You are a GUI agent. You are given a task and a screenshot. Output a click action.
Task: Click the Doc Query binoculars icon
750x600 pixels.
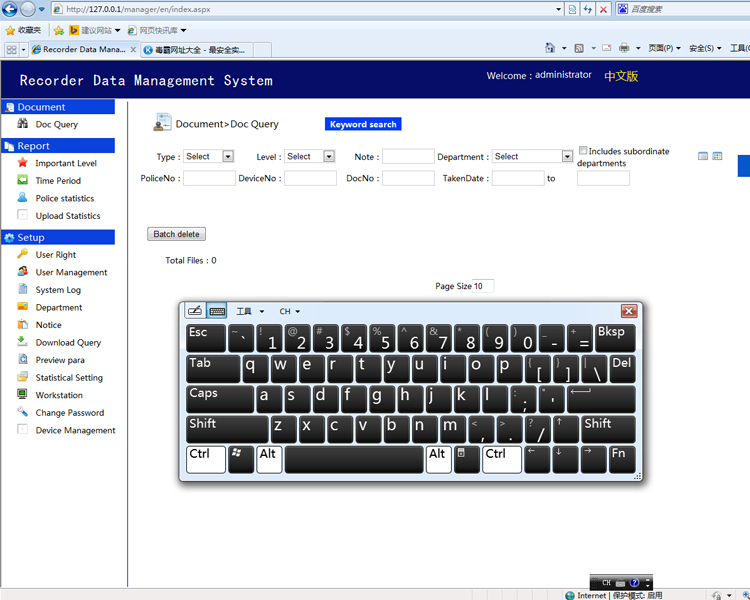(23, 124)
